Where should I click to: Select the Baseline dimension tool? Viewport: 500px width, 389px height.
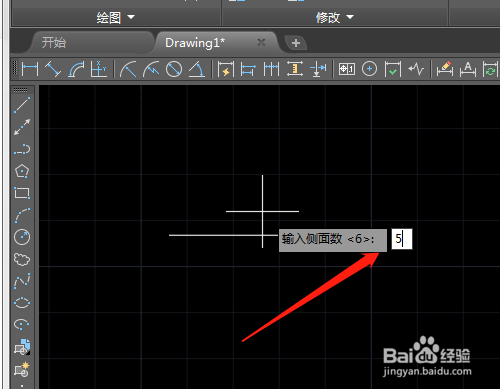pyautogui.click(x=248, y=69)
